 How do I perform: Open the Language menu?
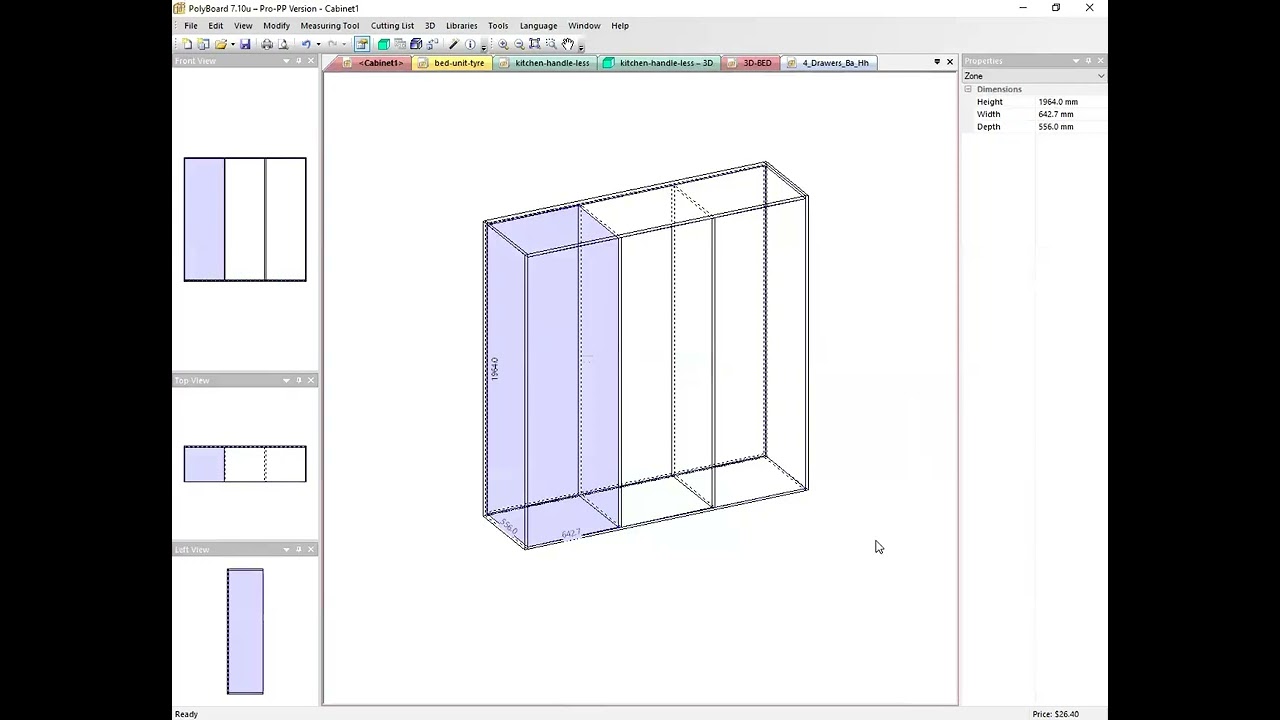click(538, 26)
